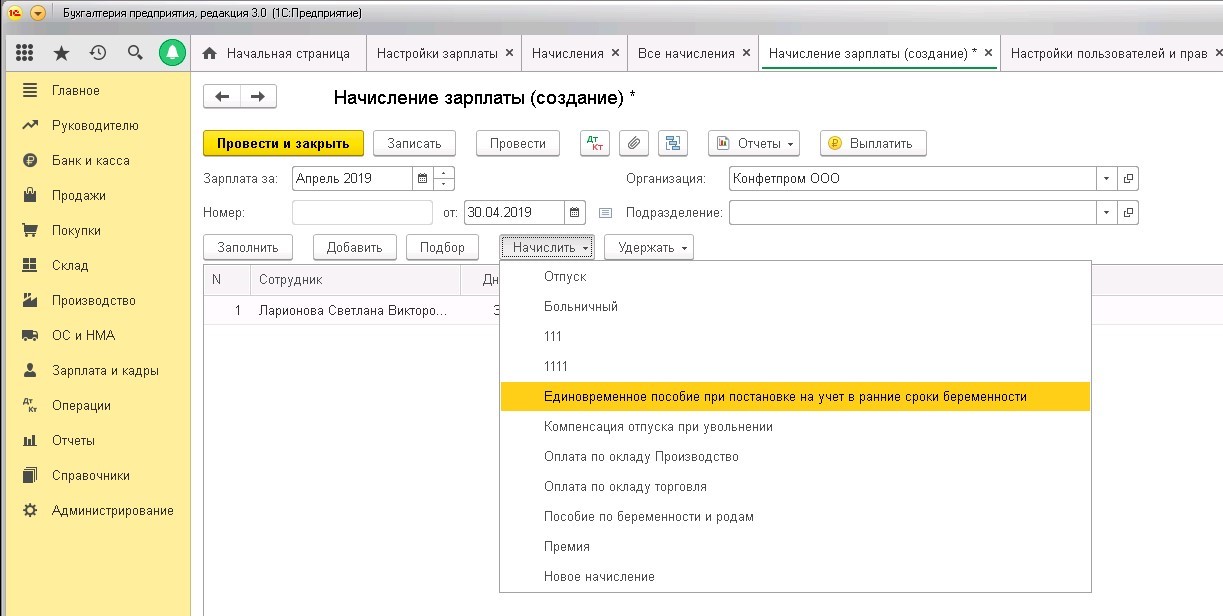Open the Удержать dropdown menu
This screenshot has width=1223, height=616.
tap(648, 247)
